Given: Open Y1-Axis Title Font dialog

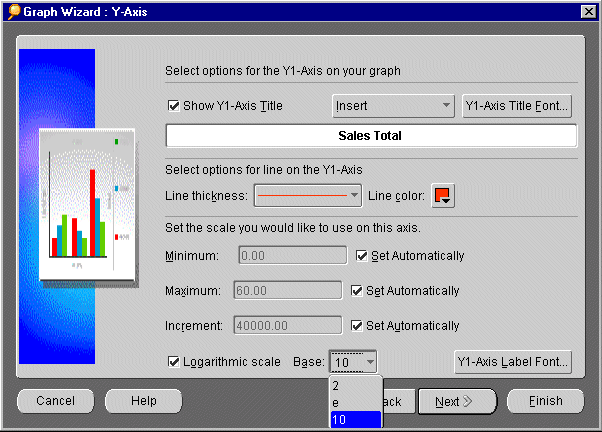Looking at the screenshot, I should tap(517, 105).
